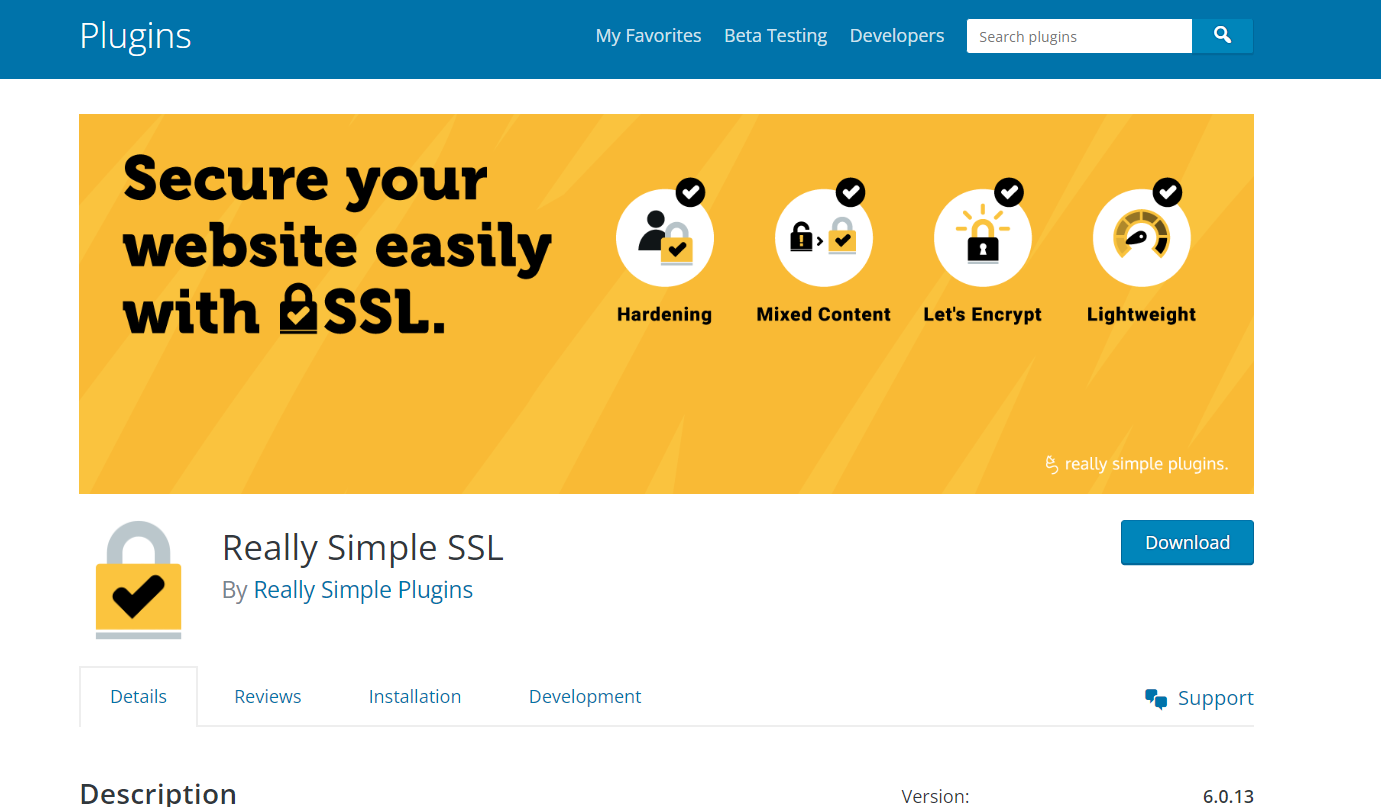
Task: Open the Support forum link
Action: (1215, 698)
